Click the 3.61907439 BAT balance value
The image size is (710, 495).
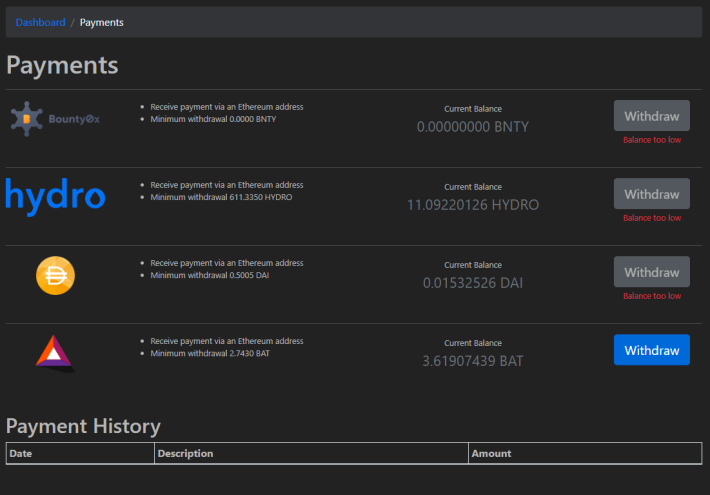click(x=473, y=361)
